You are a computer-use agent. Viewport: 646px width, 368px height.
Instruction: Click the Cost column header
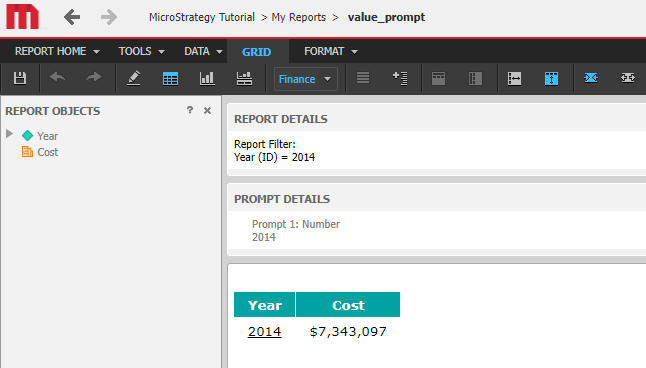(348, 305)
